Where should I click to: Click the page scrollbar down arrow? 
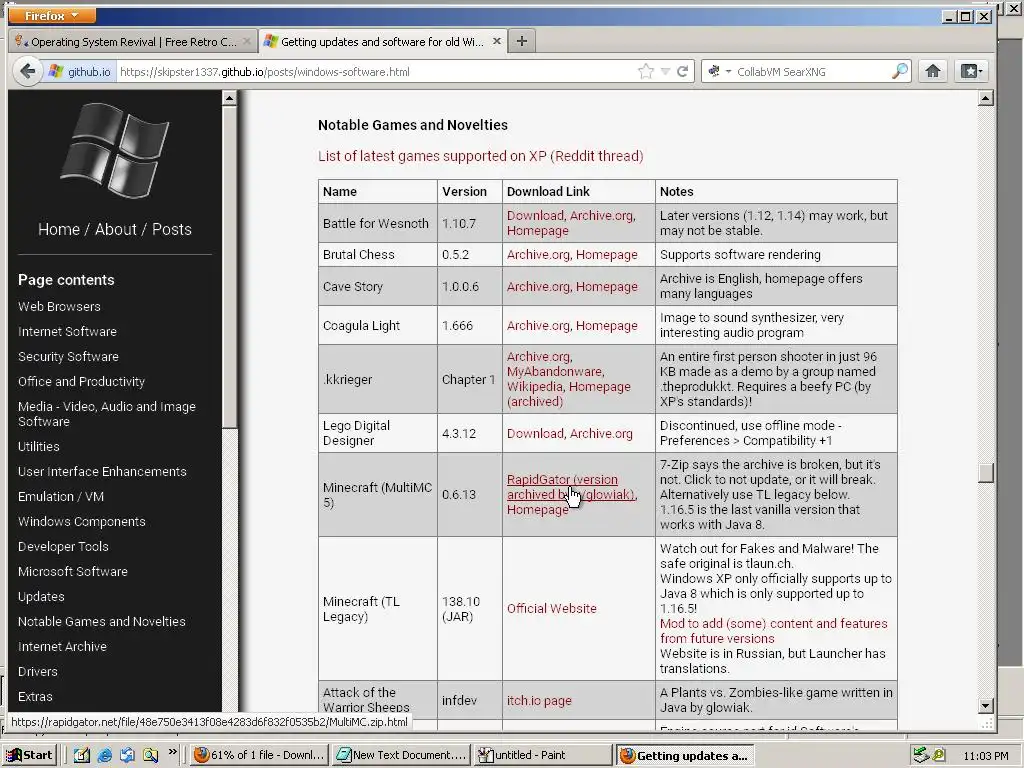pyautogui.click(x=985, y=705)
